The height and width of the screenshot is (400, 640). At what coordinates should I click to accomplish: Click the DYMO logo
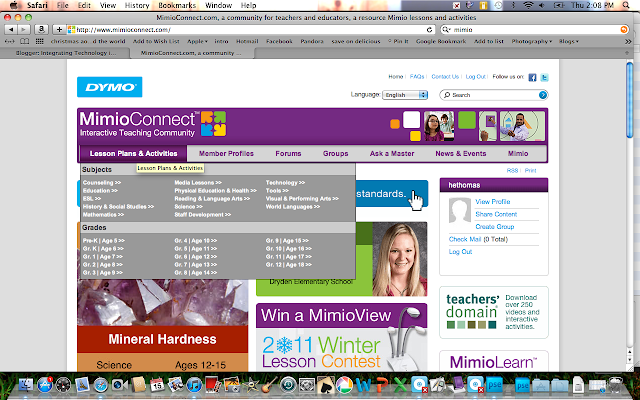click(x=109, y=87)
